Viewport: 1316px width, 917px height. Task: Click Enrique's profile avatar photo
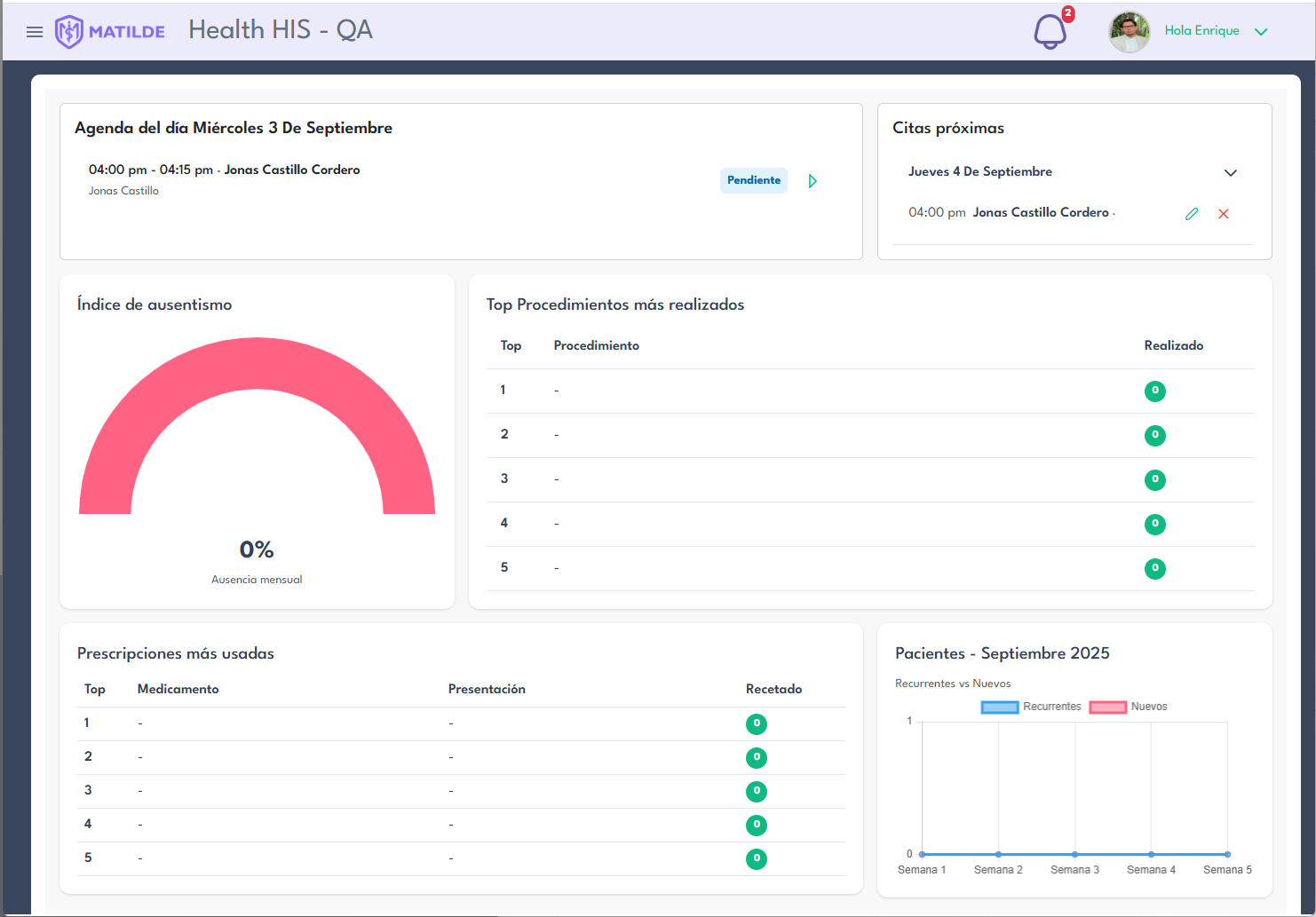coord(1129,32)
